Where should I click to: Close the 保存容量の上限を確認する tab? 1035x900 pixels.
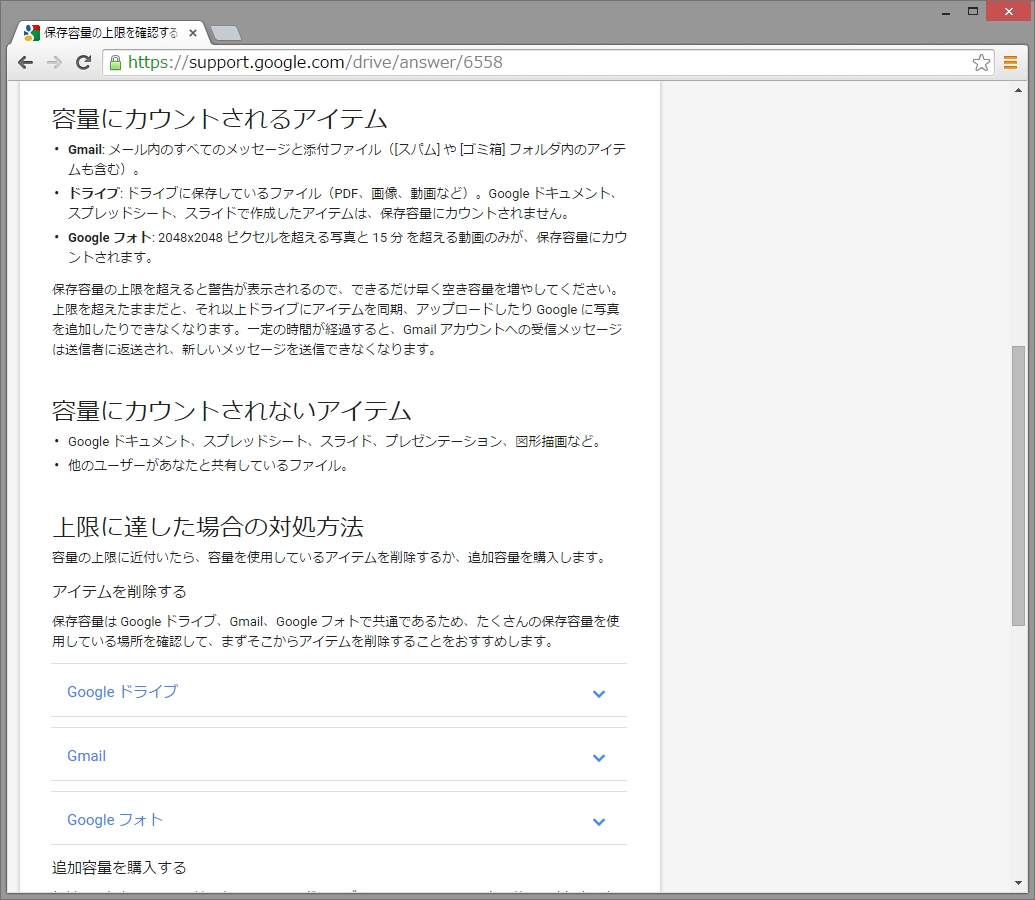[x=193, y=33]
